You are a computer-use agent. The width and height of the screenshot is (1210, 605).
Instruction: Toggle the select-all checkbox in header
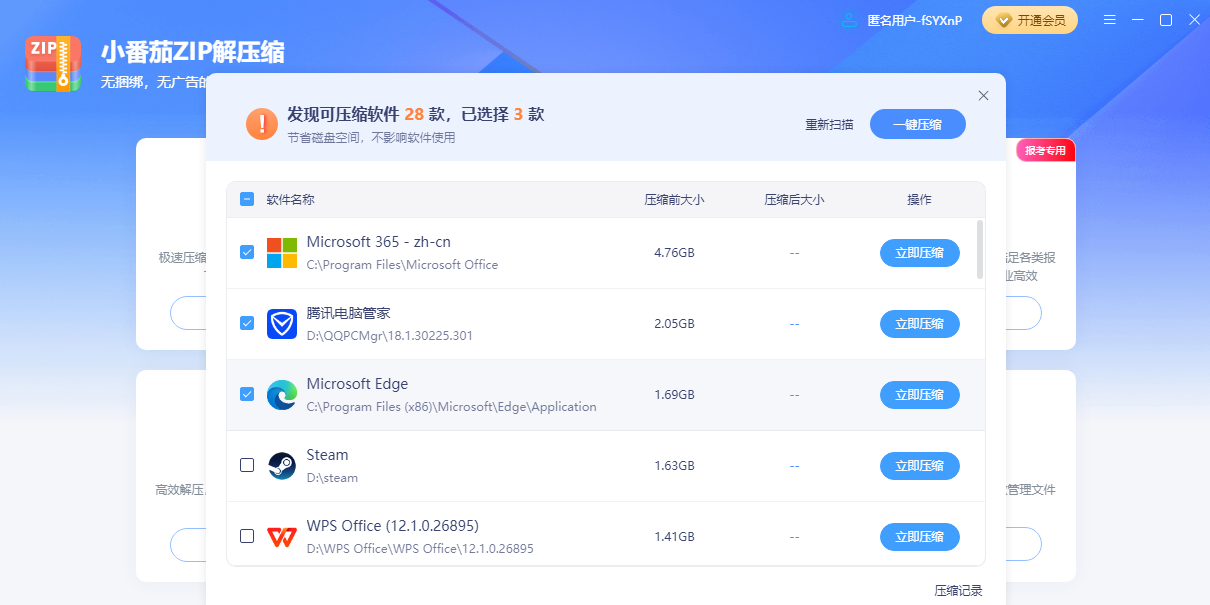coord(247,199)
